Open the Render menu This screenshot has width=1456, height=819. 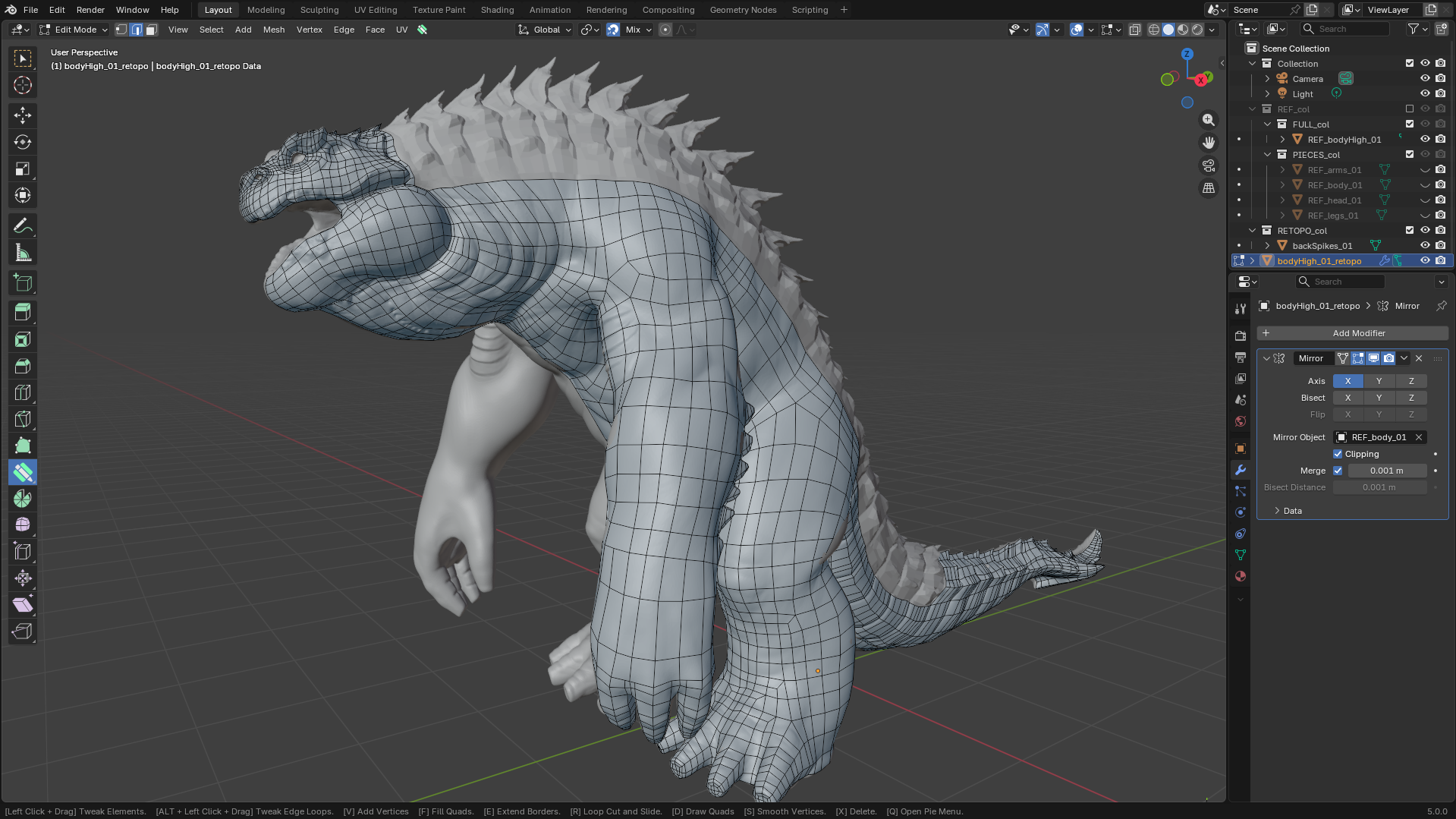tap(90, 10)
